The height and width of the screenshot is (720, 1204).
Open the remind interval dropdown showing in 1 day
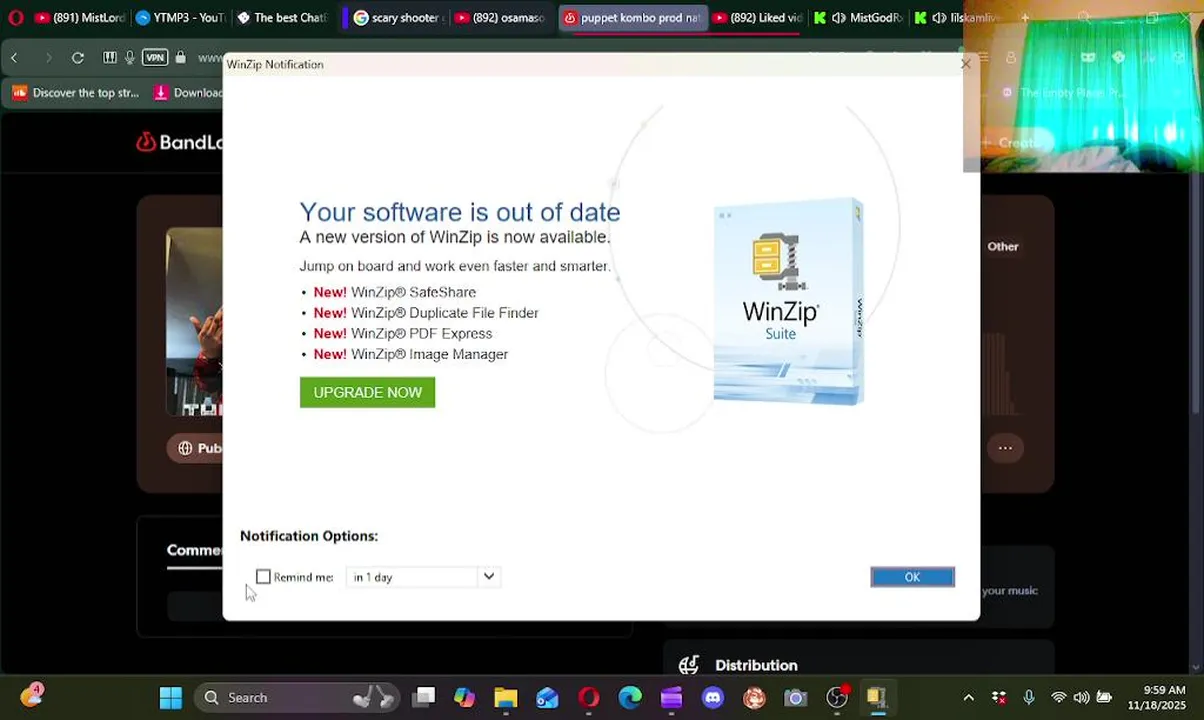click(x=422, y=577)
